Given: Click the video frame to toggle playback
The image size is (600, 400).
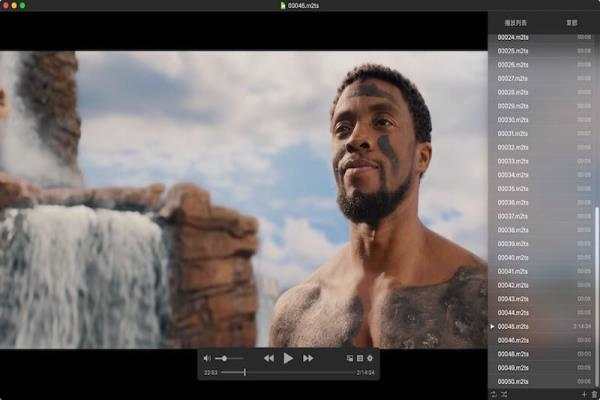Looking at the screenshot, I should click(244, 199).
